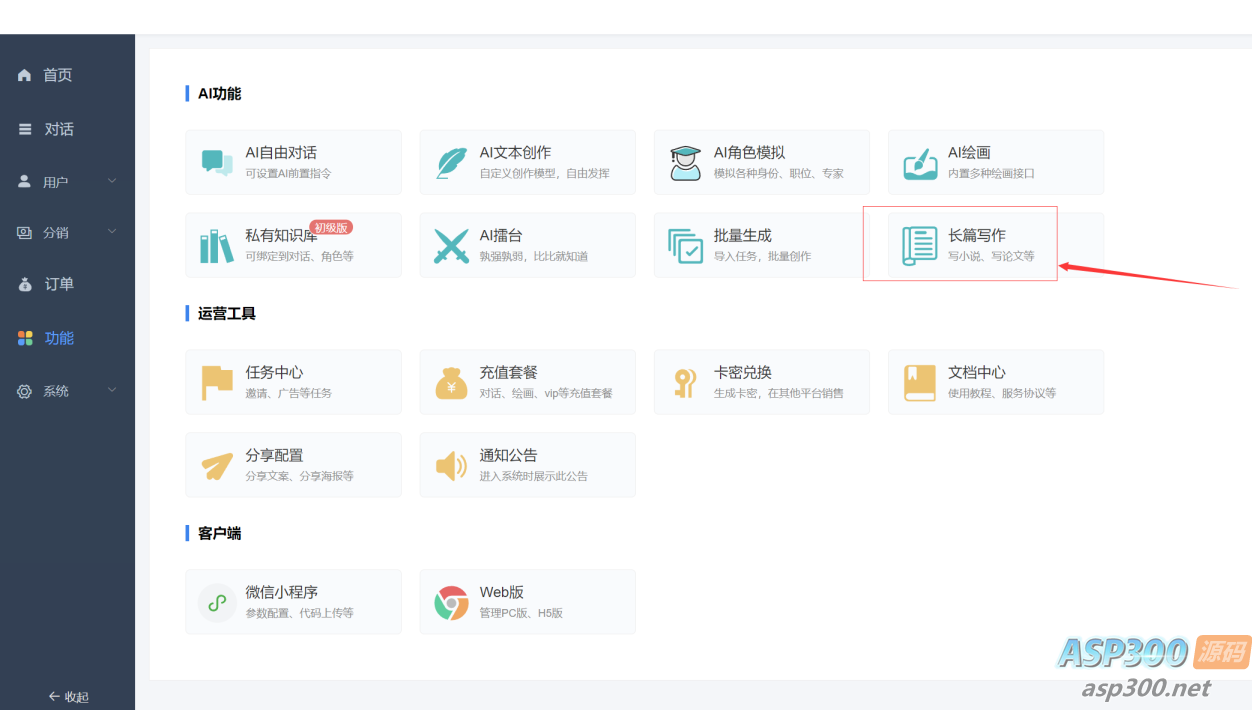Click the icon beside 分销 in sidebar
1252x710 pixels.
tap(25, 232)
